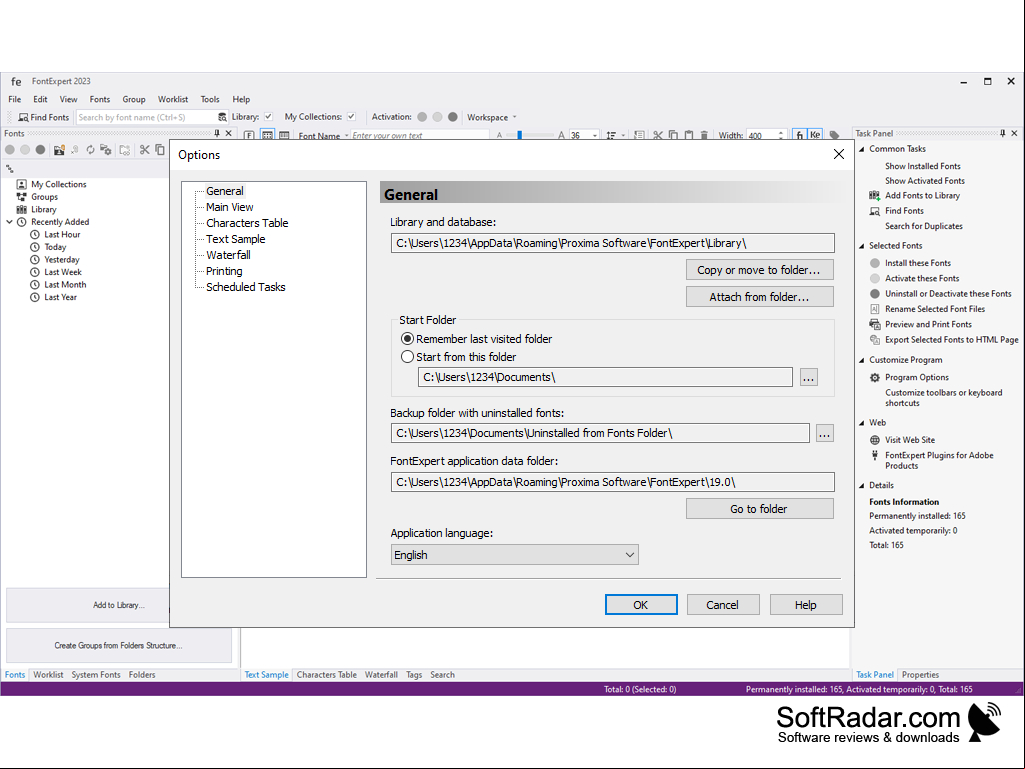Image resolution: width=1025 pixels, height=769 pixels.
Task: Click OK in the Options dialog
Action: coord(641,605)
